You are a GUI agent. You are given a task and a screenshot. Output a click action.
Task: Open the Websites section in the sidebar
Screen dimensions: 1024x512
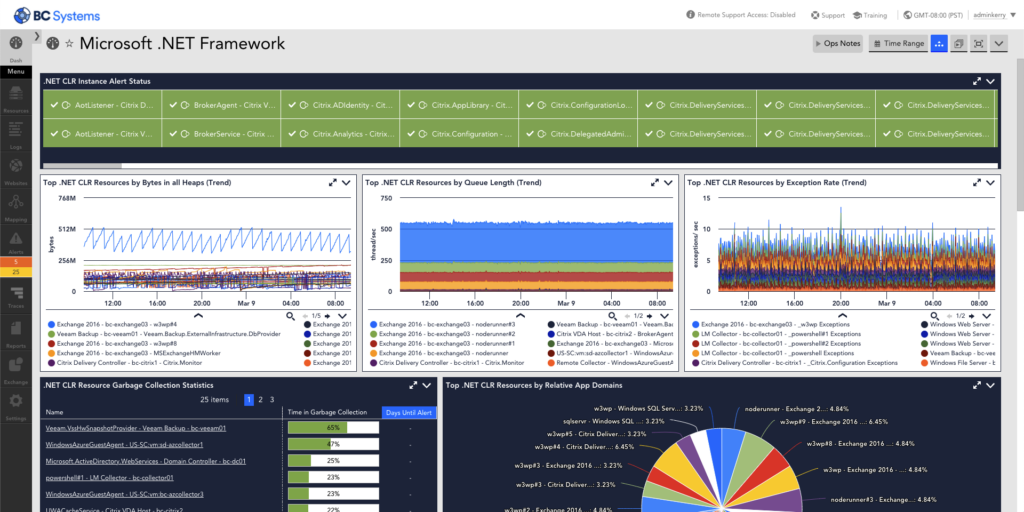[x=16, y=171]
